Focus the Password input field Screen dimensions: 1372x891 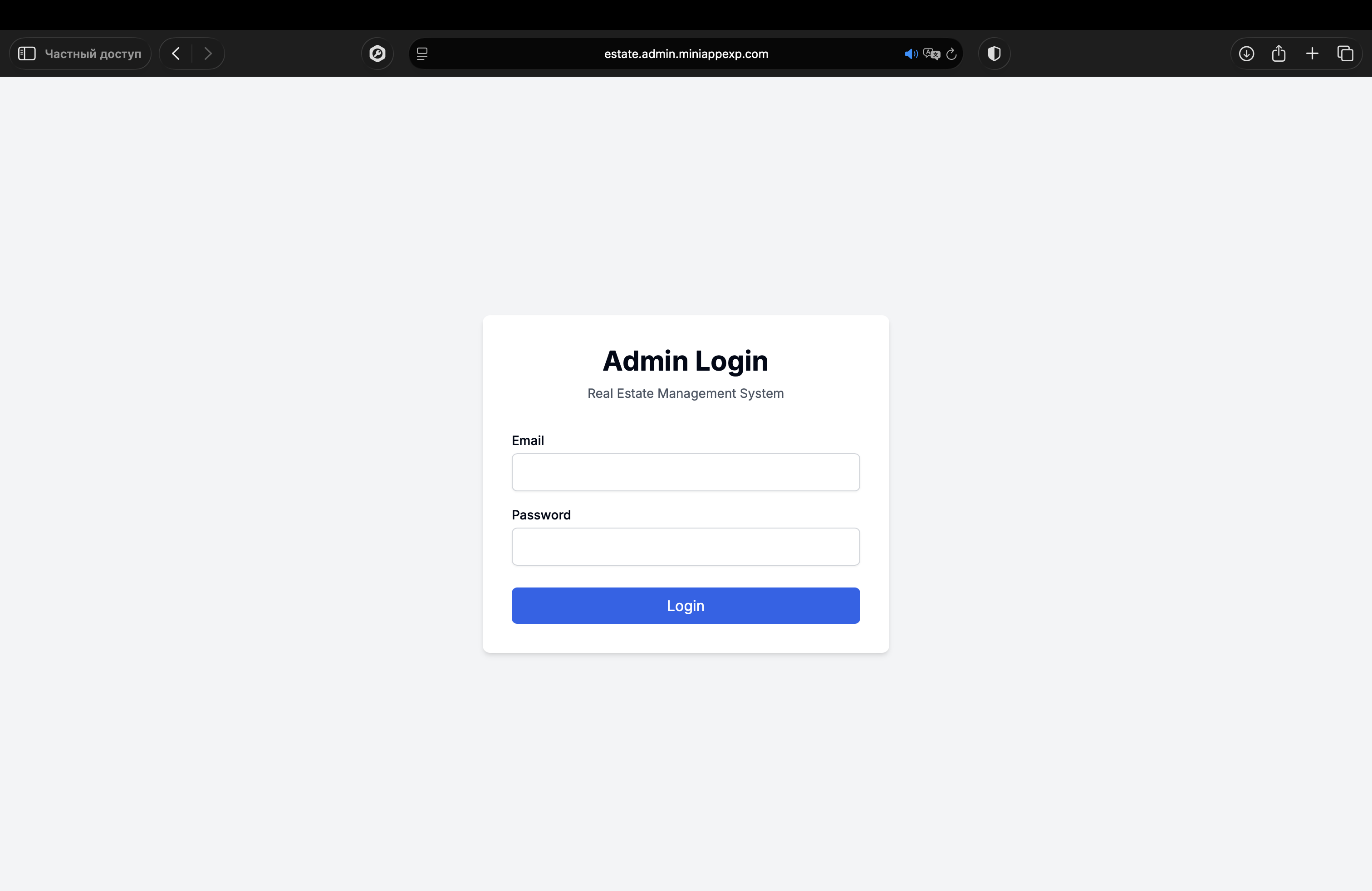coord(686,546)
